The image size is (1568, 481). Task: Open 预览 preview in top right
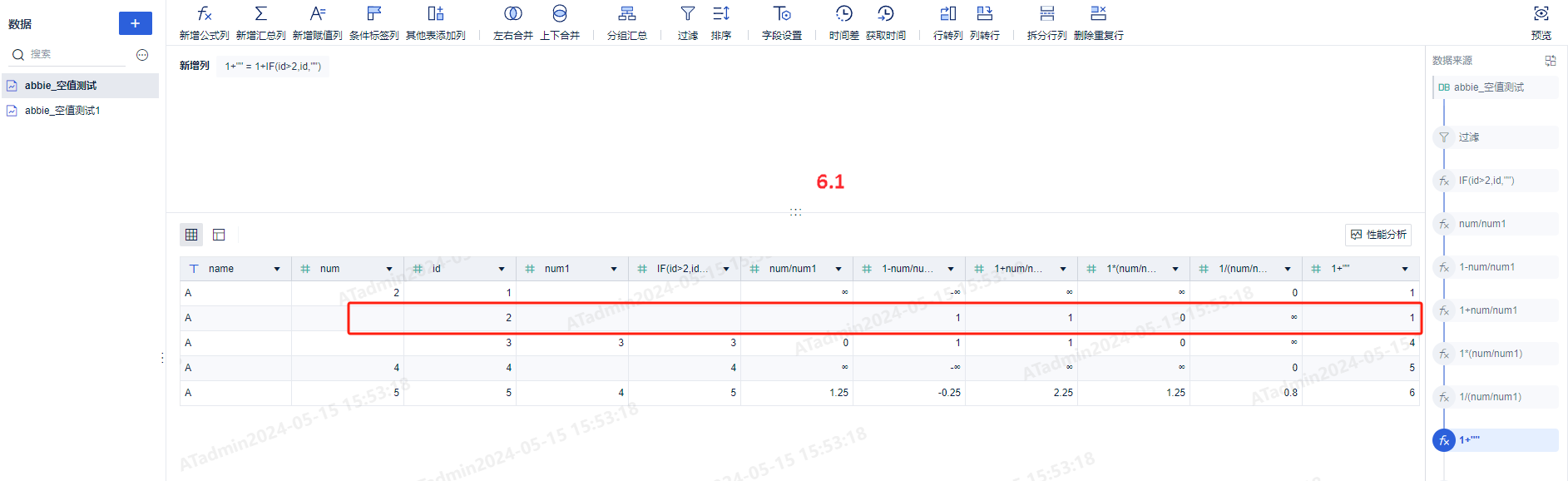[1541, 22]
